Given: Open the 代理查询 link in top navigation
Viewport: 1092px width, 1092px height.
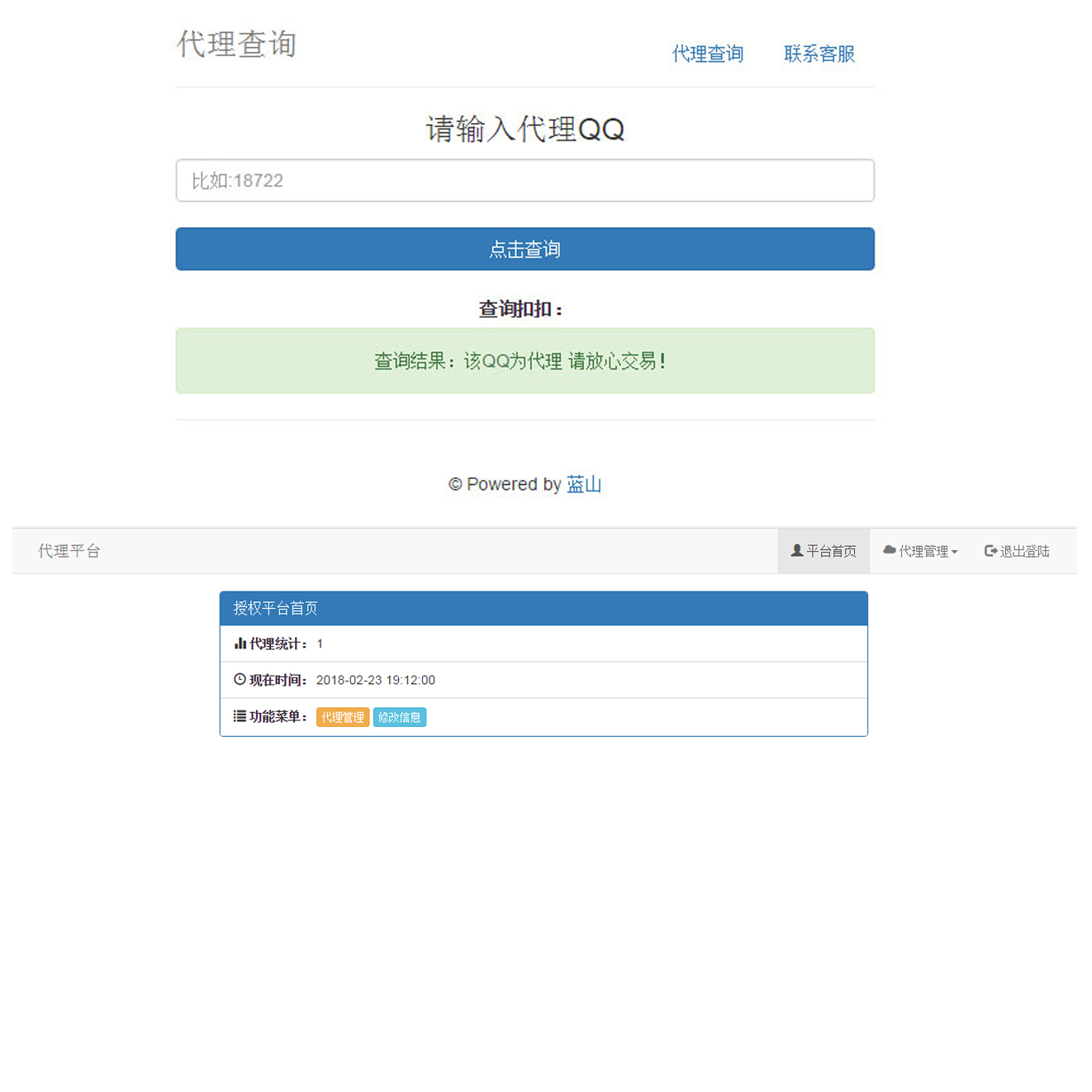Looking at the screenshot, I should coord(707,54).
